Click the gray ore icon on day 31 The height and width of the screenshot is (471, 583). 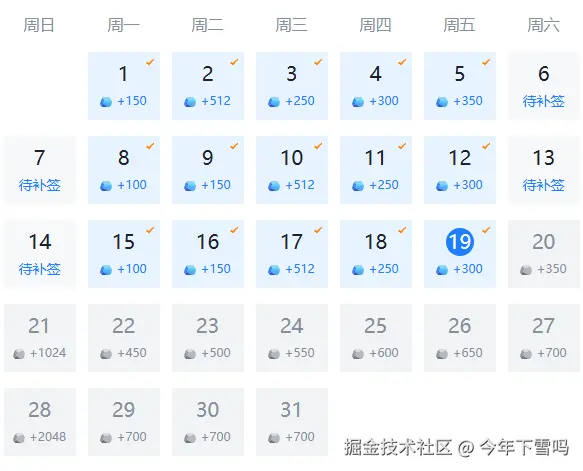(274, 438)
